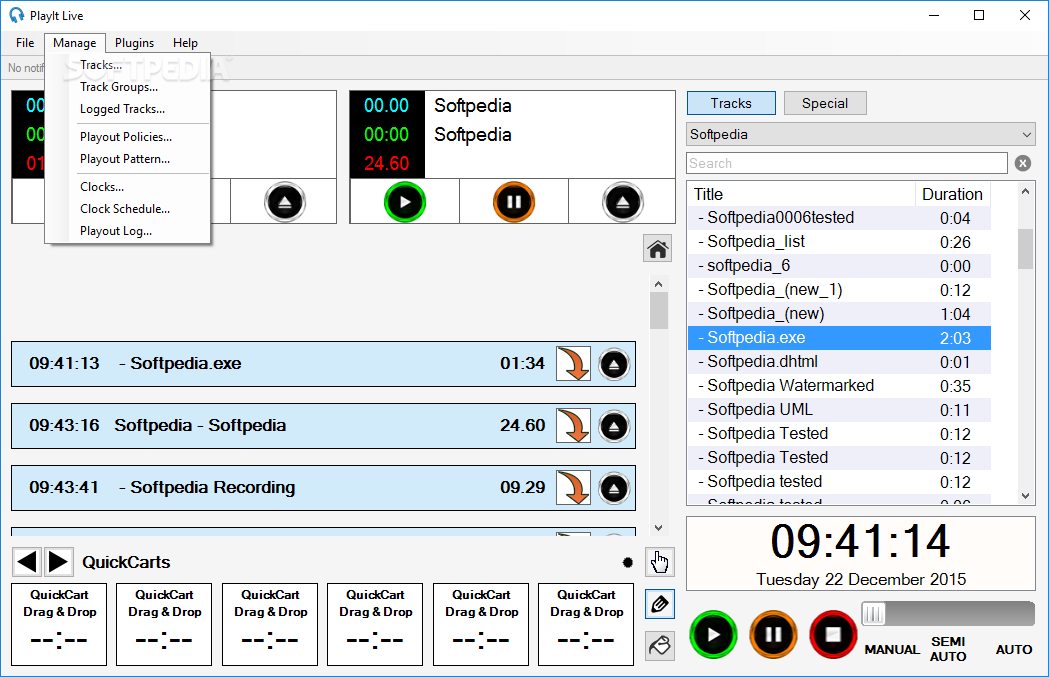Click the 09:41:14 clock display

[860, 541]
